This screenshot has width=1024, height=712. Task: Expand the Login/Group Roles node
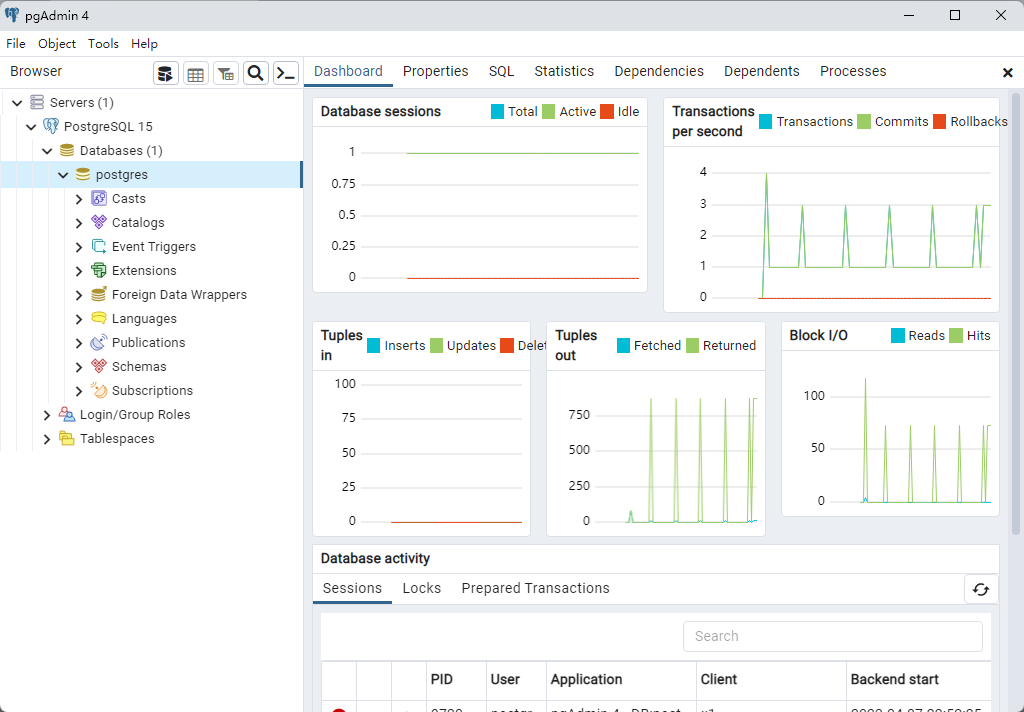point(47,415)
